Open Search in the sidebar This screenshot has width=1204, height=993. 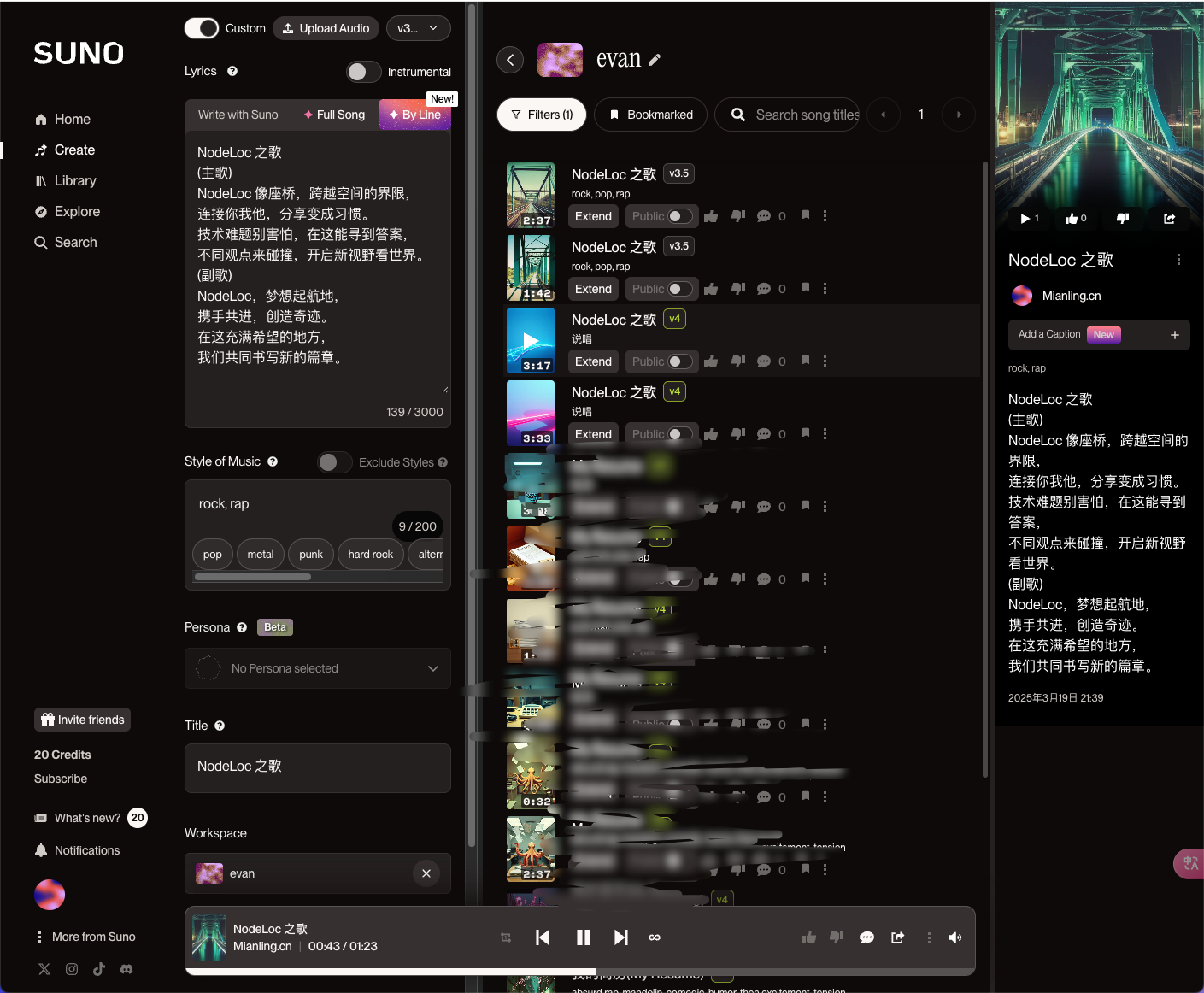66,243
